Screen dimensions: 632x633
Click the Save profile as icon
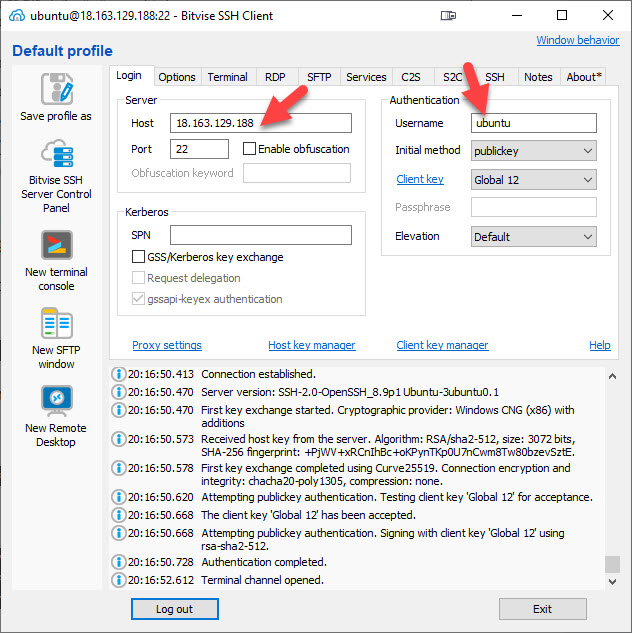(x=57, y=88)
